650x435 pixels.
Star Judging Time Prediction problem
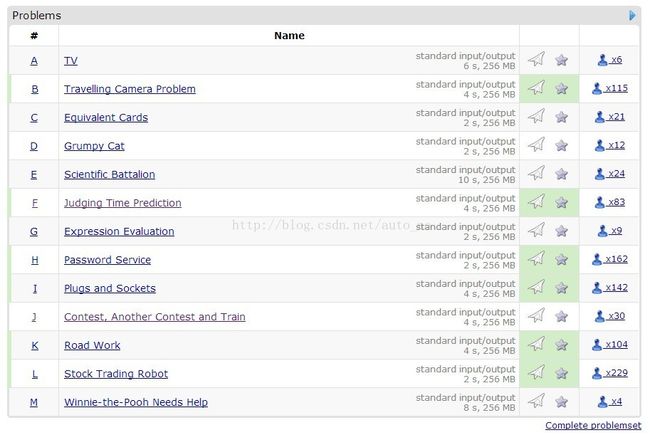pos(561,202)
